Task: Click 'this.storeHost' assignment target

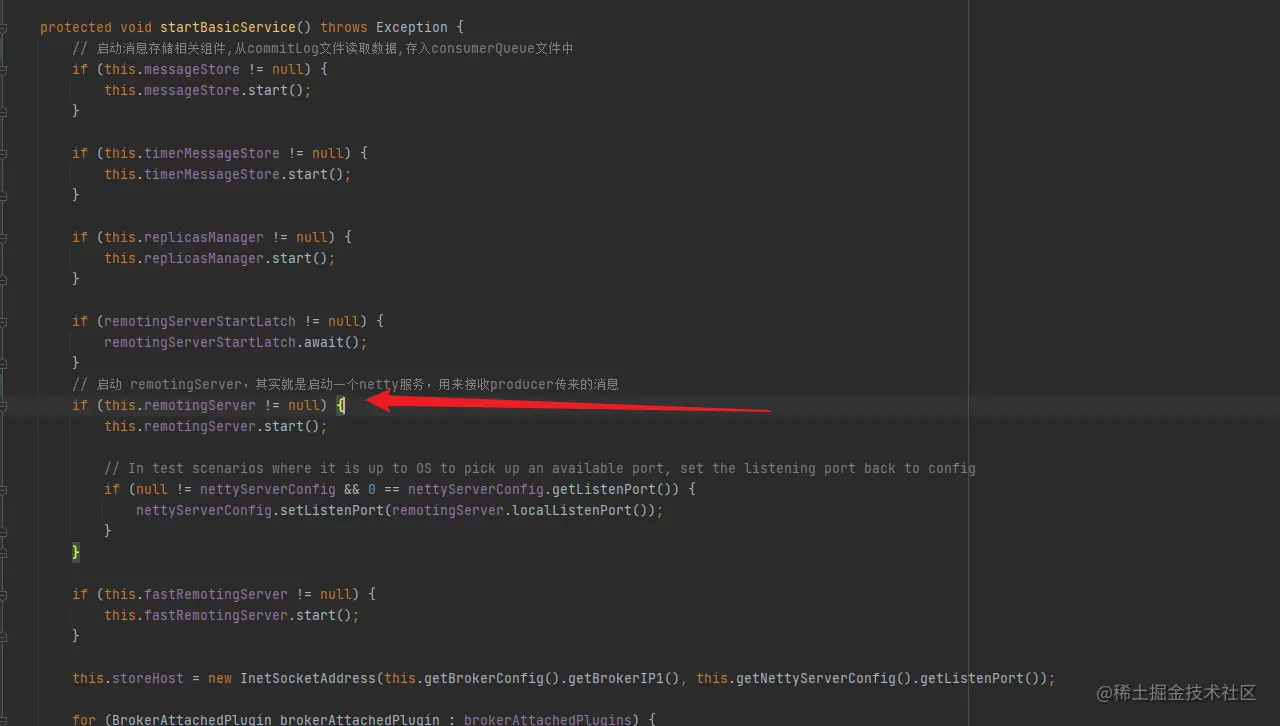Action: click(128, 678)
